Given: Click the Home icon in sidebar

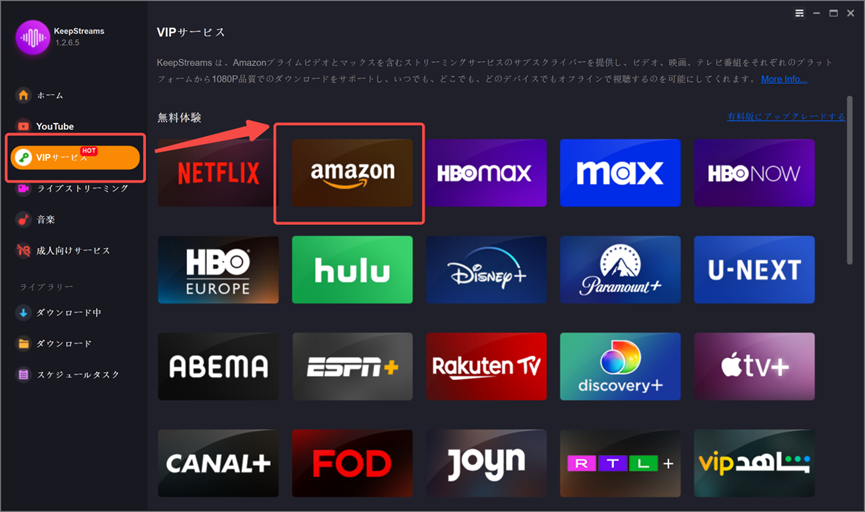Looking at the screenshot, I should tap(23, 95).
